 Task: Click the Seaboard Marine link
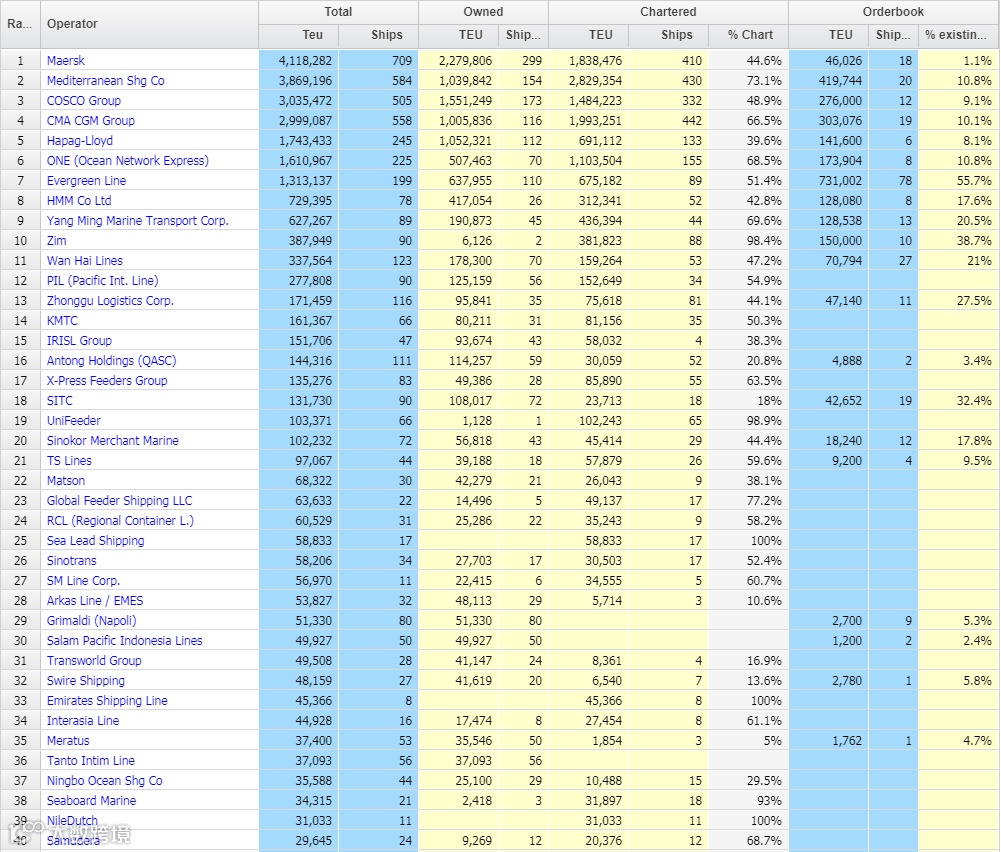[x=91, y=800]
